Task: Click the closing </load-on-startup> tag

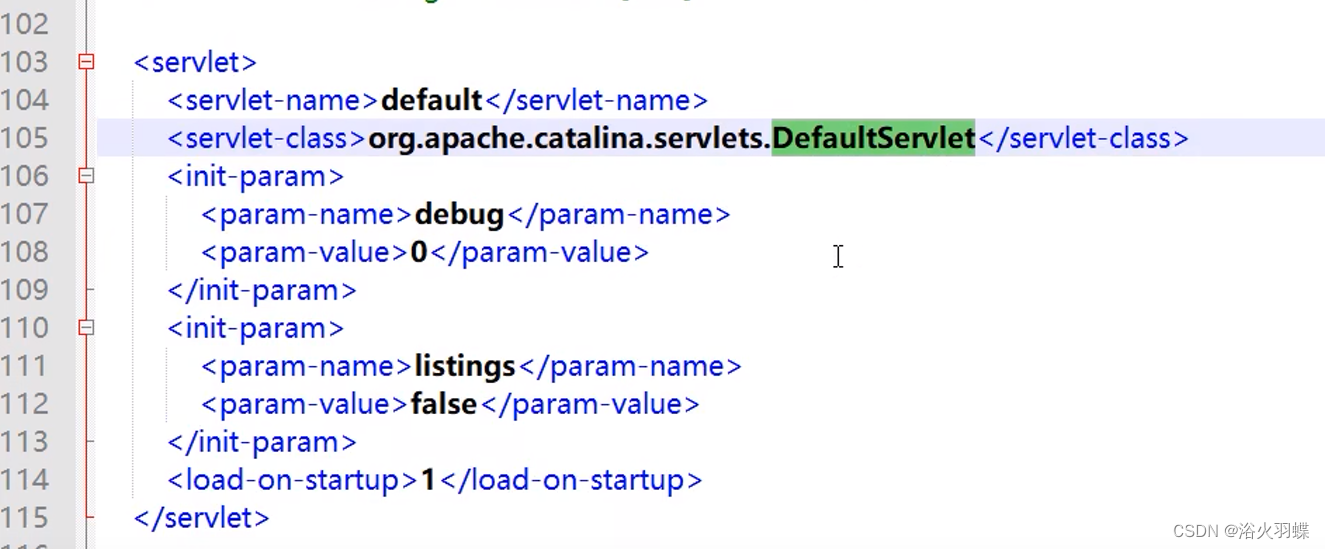Action: [571, 481]
